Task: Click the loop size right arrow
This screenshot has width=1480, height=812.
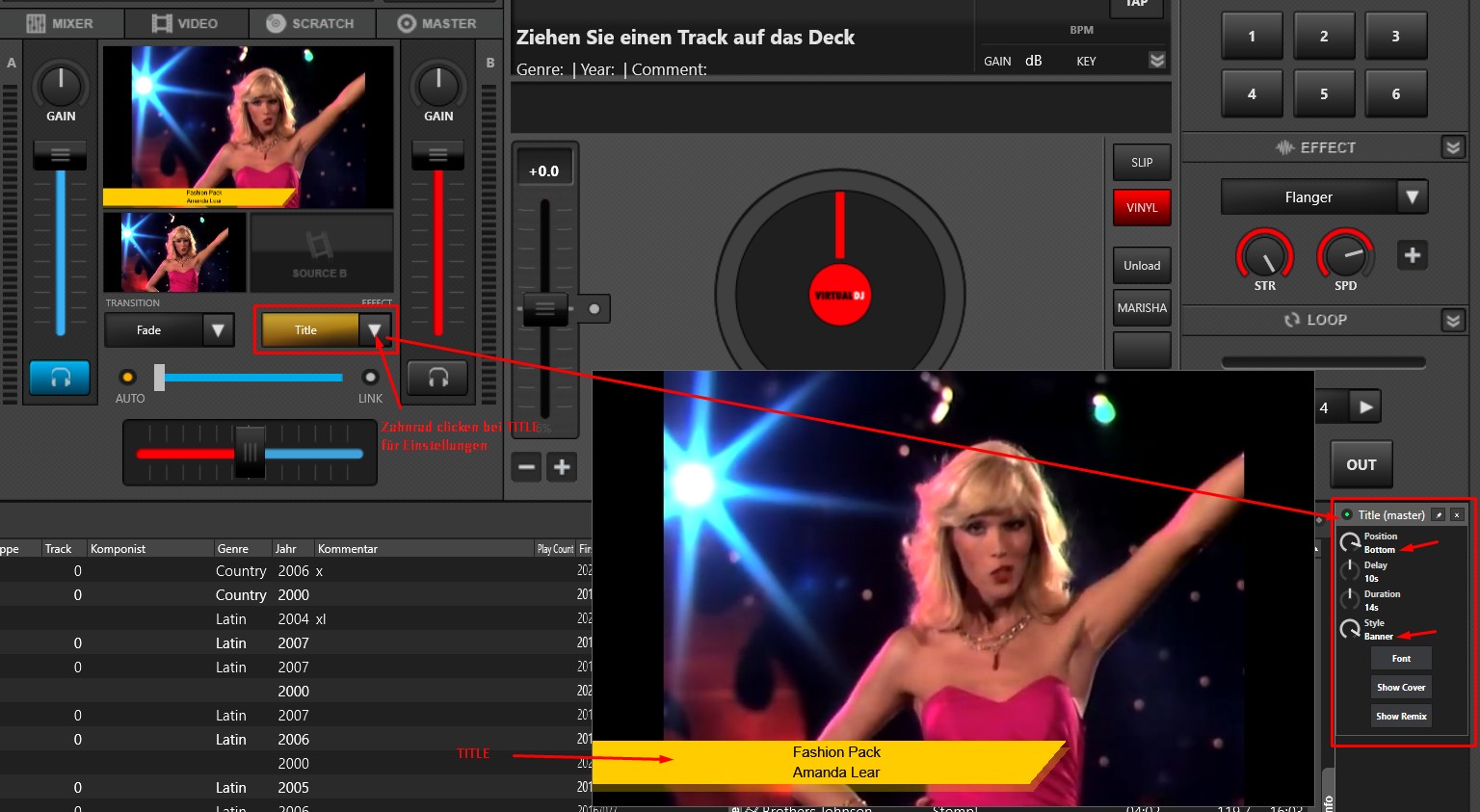Action: (1365, 406)
